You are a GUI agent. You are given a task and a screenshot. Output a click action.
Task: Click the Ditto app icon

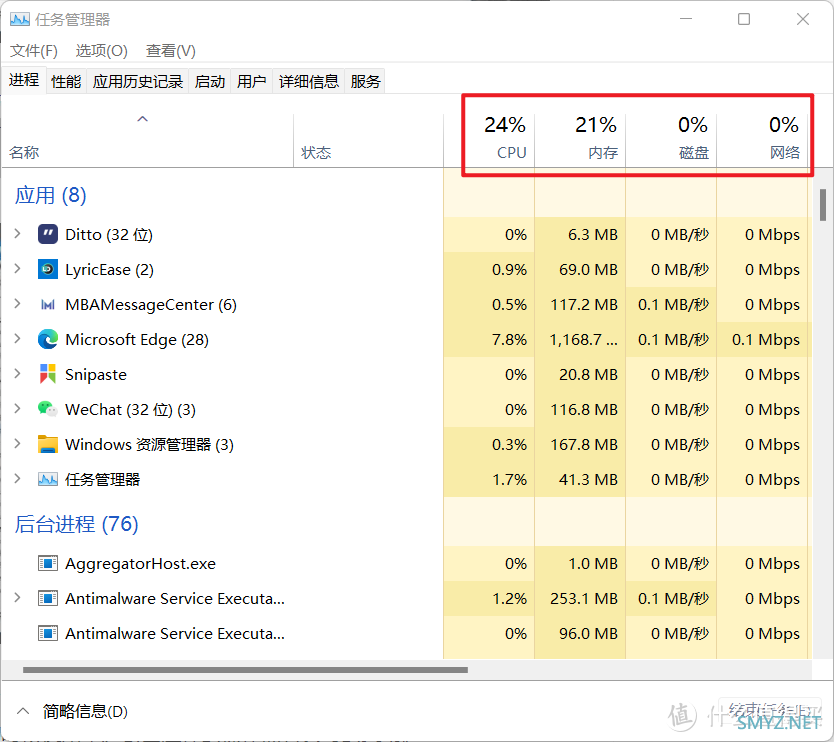pos(48,234)
